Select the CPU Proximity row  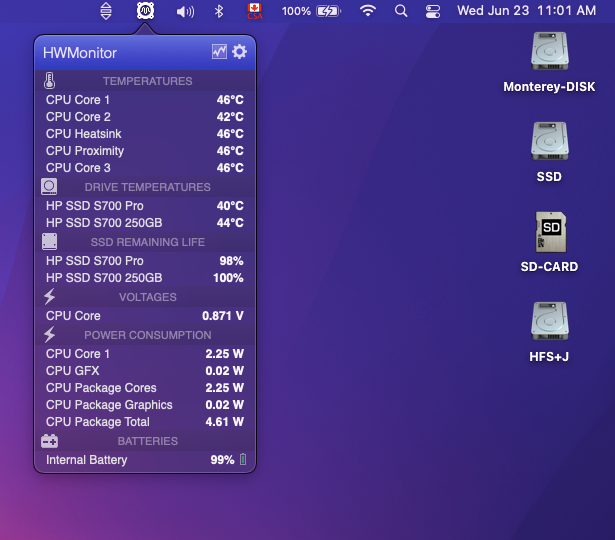[x=145, y=151]
